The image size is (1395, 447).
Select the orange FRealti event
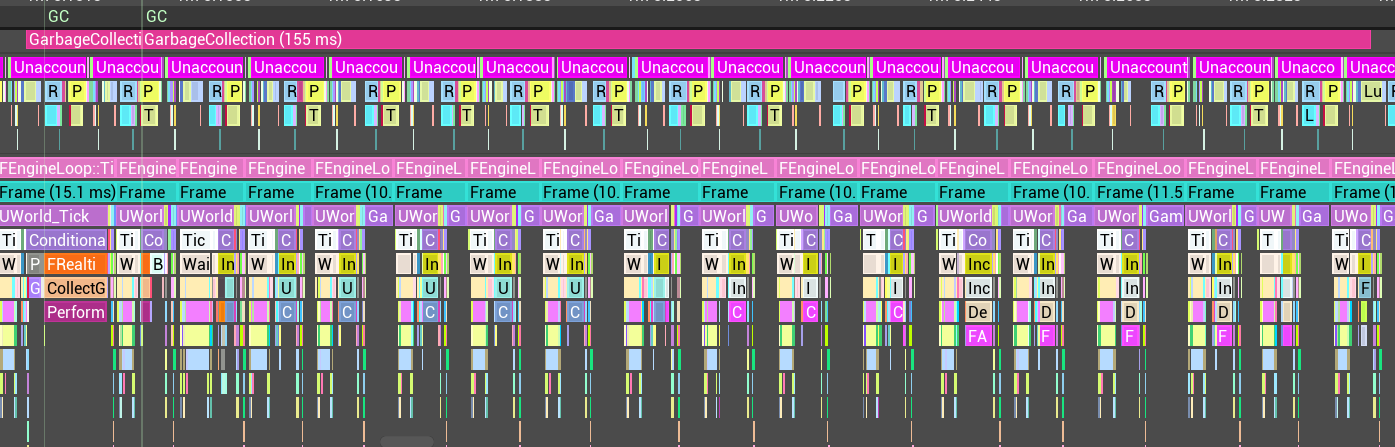pos(75,264)
